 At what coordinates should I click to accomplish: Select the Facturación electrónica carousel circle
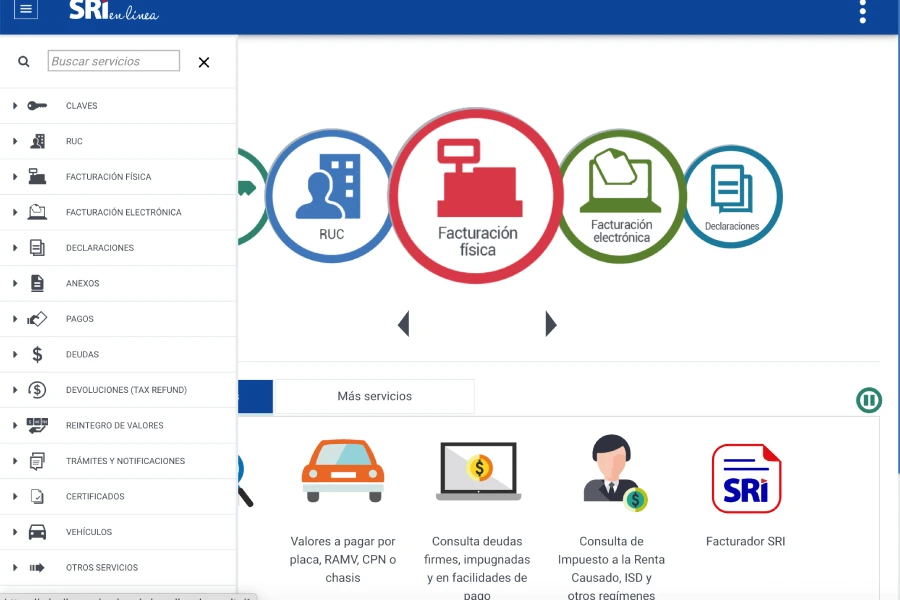coord(621,196)
